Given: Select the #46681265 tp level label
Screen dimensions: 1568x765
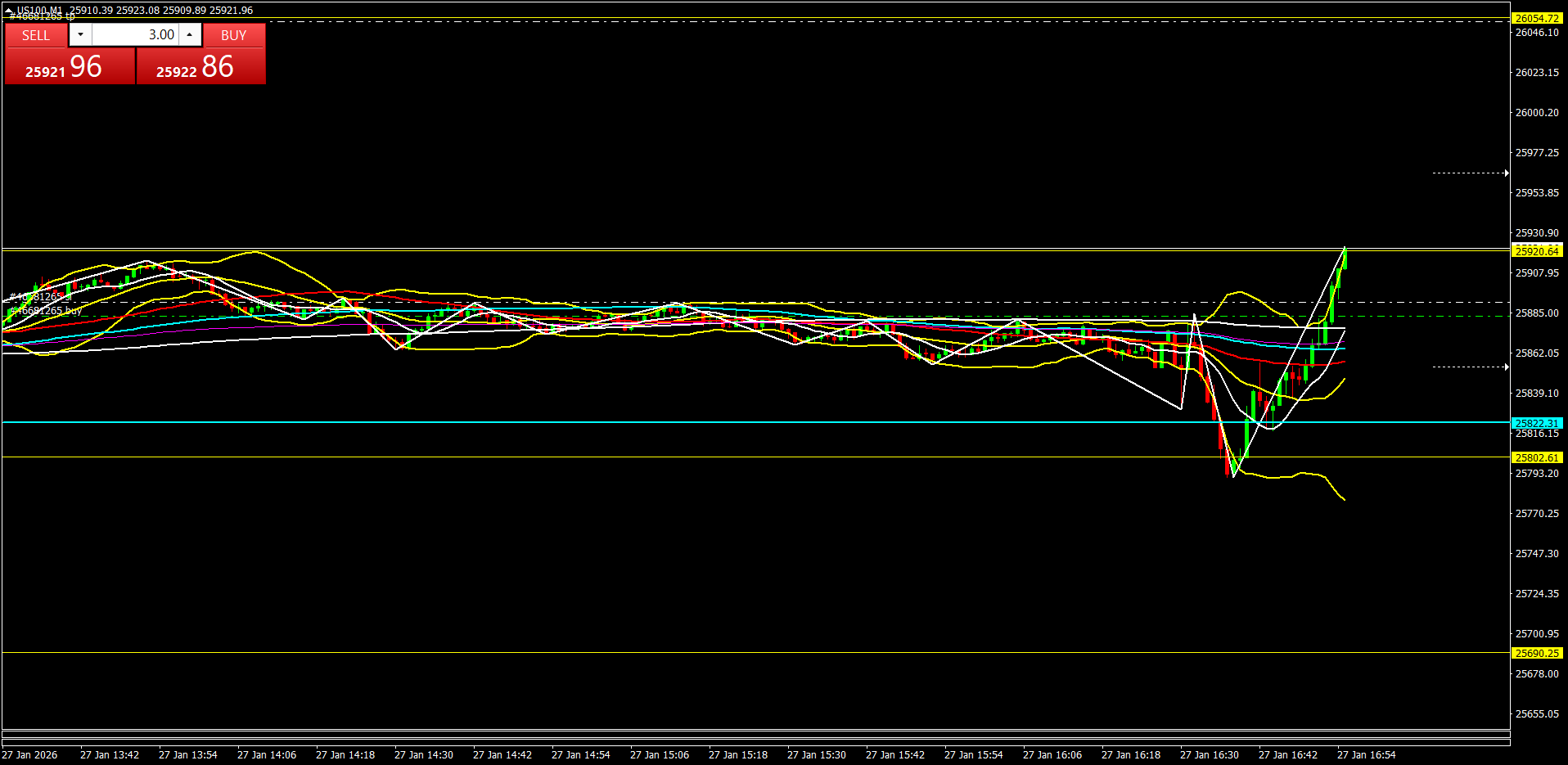Looking at the screenshot, I should point(43,16).
